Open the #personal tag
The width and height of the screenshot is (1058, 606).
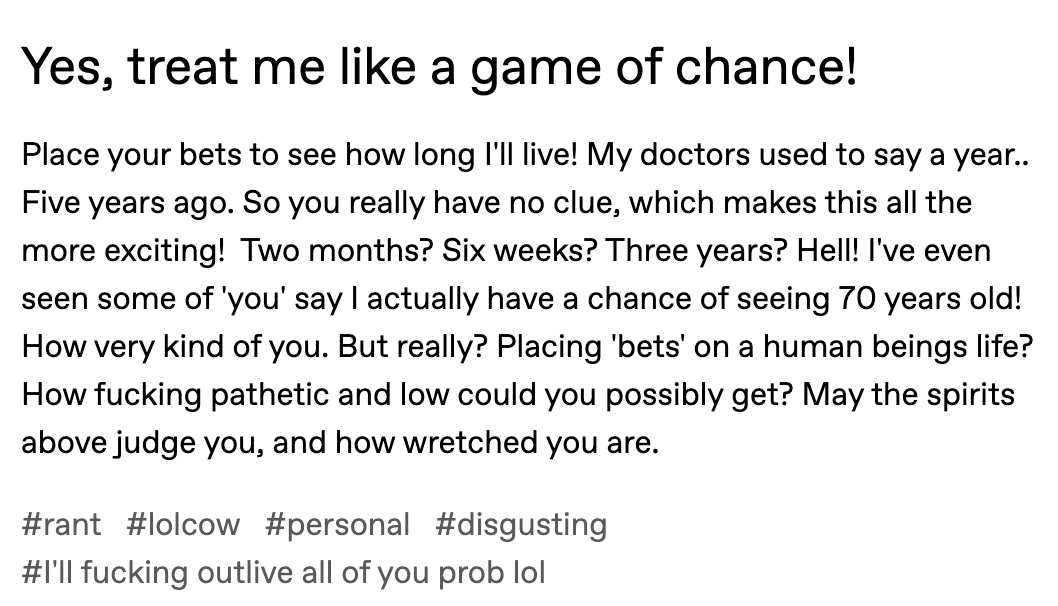pyautogui.click(x=337, y=524)
